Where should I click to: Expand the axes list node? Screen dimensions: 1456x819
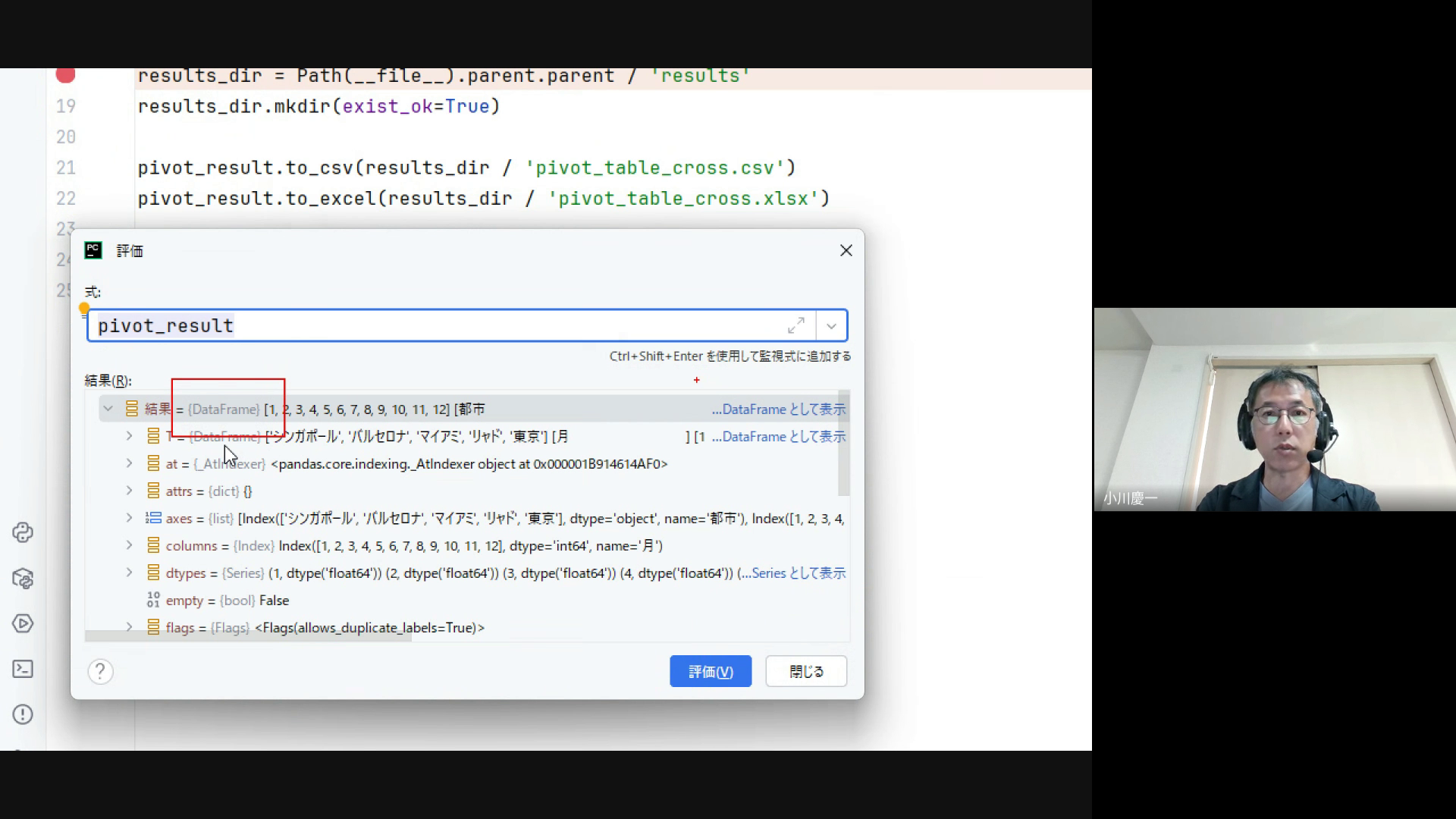click(x=129, y=518)
